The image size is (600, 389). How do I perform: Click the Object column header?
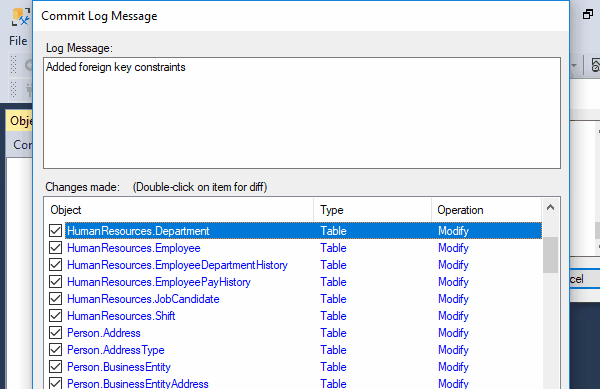179,210
